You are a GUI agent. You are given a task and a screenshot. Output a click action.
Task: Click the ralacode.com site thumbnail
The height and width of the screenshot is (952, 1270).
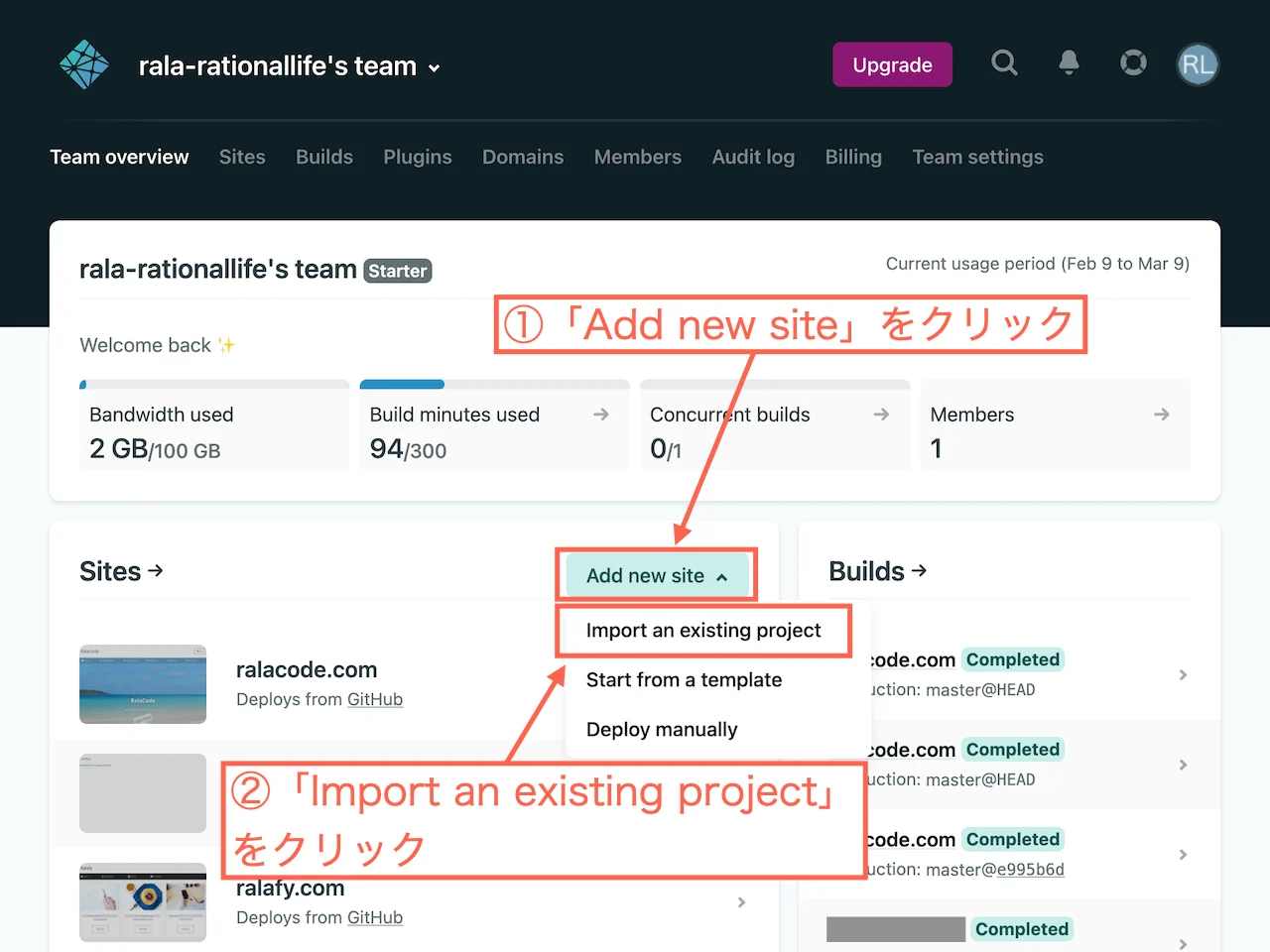142,684
